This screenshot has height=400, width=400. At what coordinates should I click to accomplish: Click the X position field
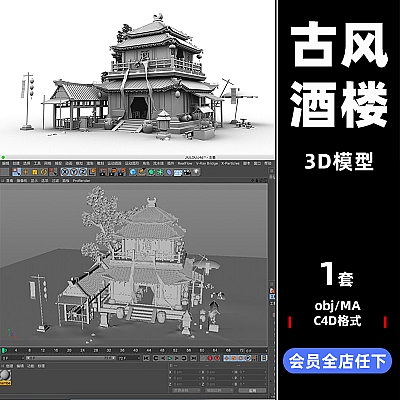[186, 372]
